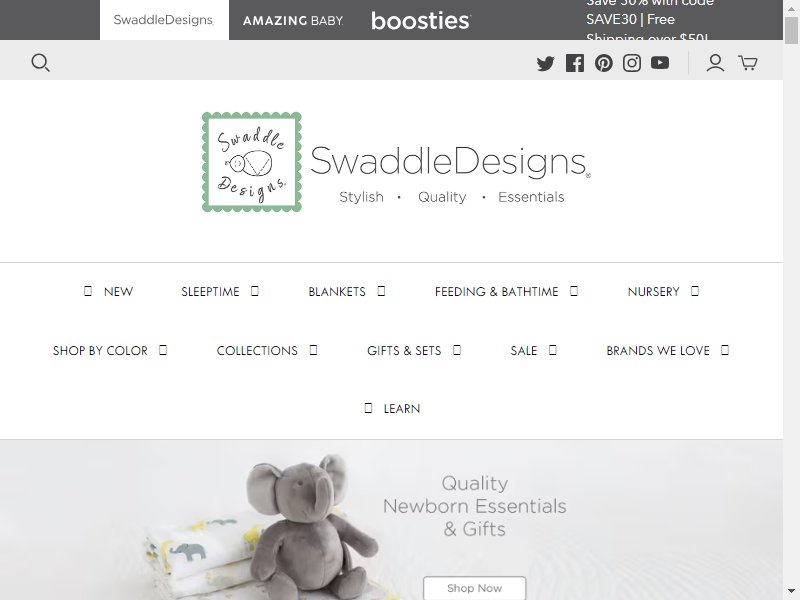Open the Sale menu item

click(524, 351)
